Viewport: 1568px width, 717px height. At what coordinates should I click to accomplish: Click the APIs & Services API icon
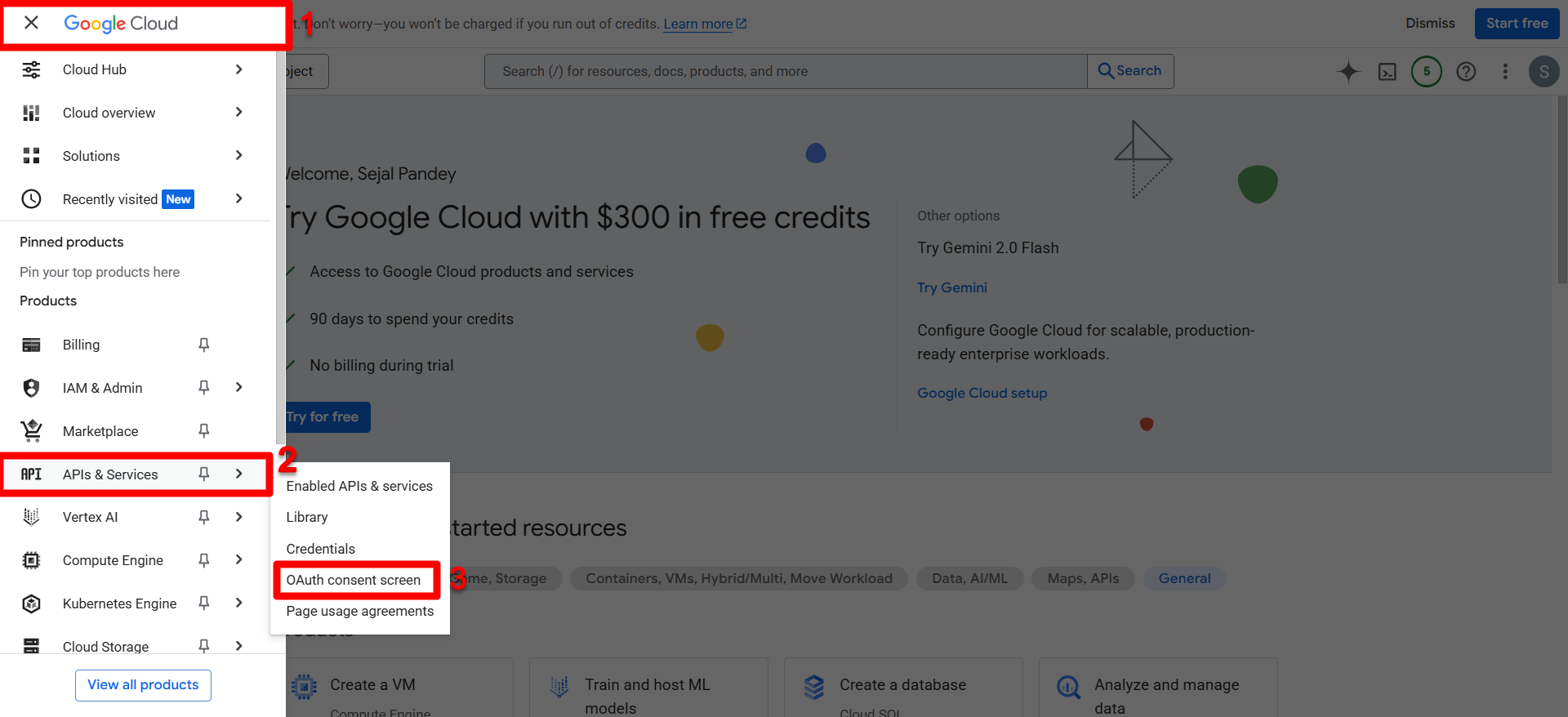[x=31, y=474]
